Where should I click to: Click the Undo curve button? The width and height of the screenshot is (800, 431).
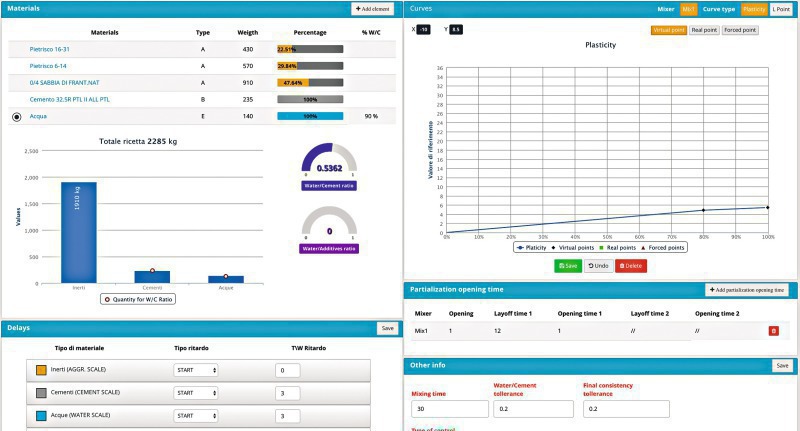(598, 266)
